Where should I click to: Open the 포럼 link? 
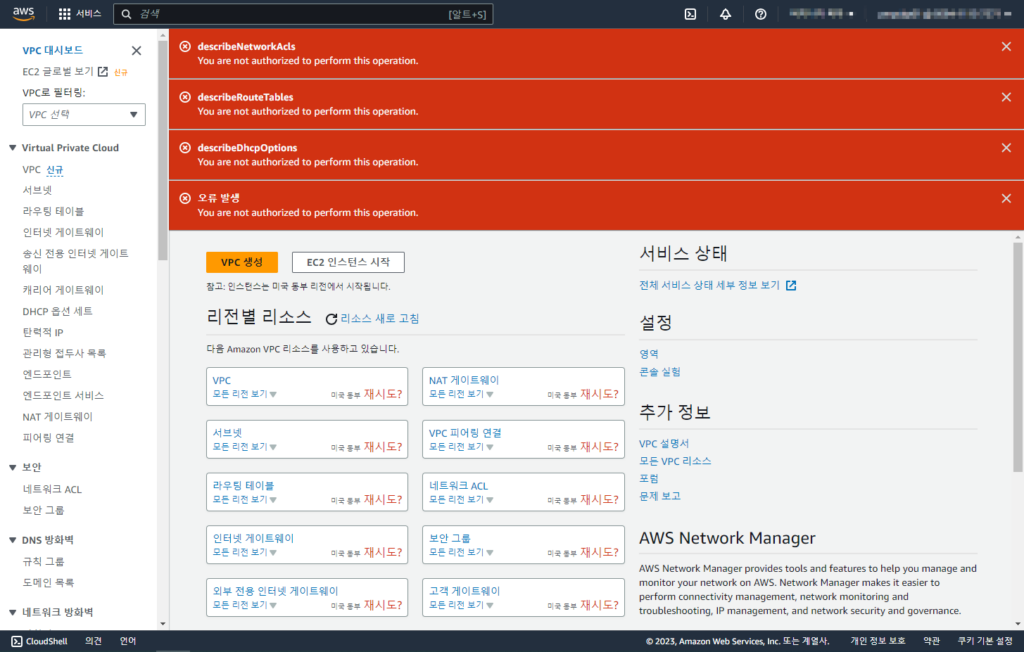[x=648, y=478]
